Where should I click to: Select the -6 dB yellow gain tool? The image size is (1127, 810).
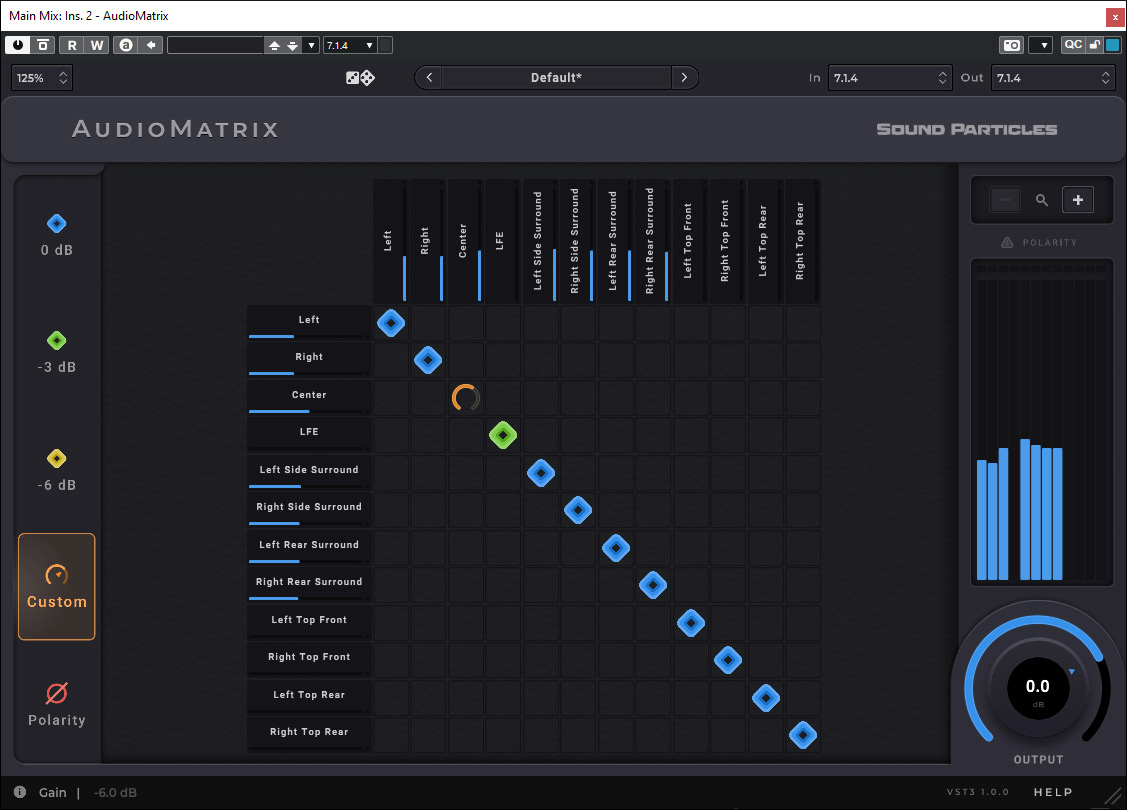coord(57,470)
